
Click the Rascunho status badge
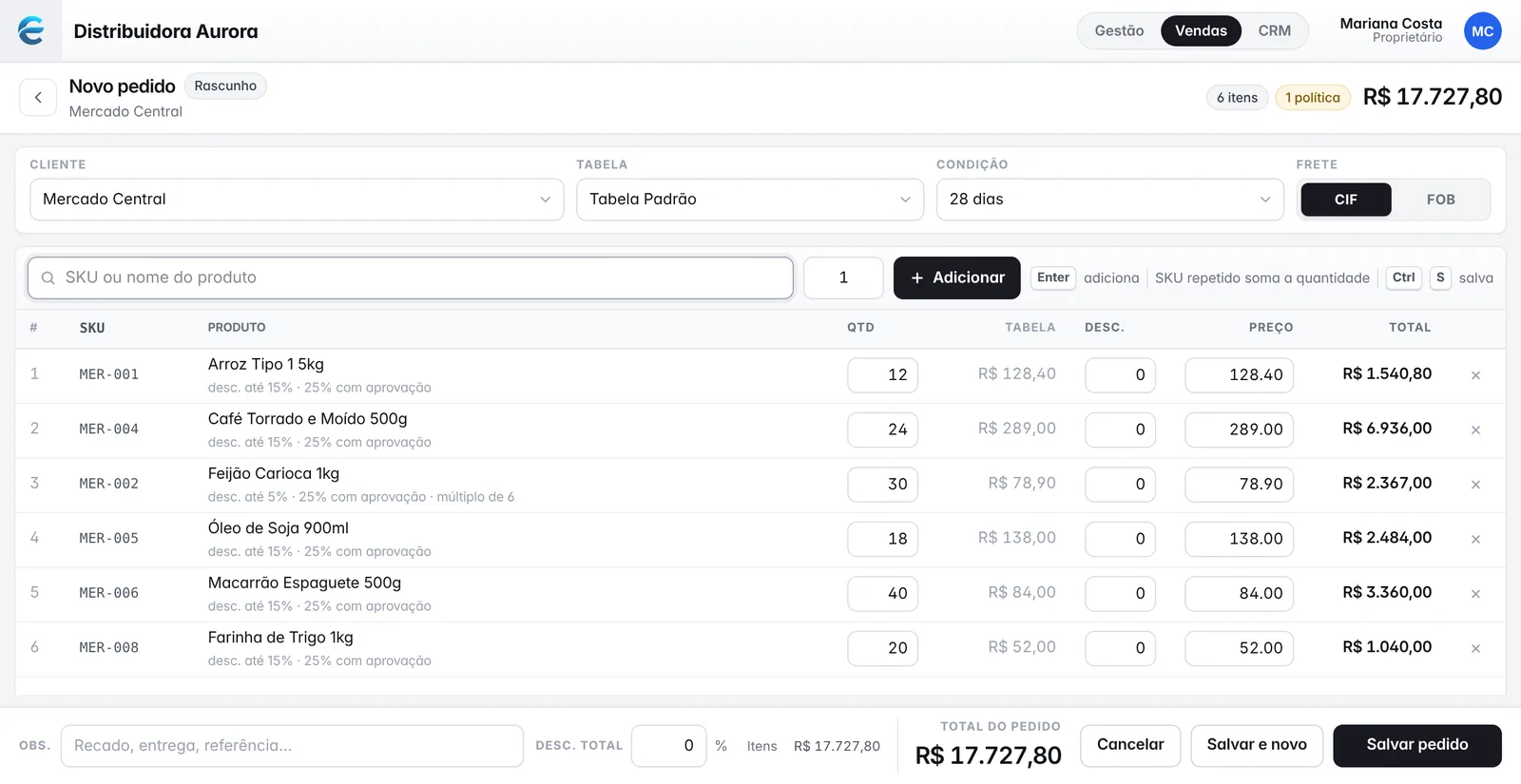(225, 86)
